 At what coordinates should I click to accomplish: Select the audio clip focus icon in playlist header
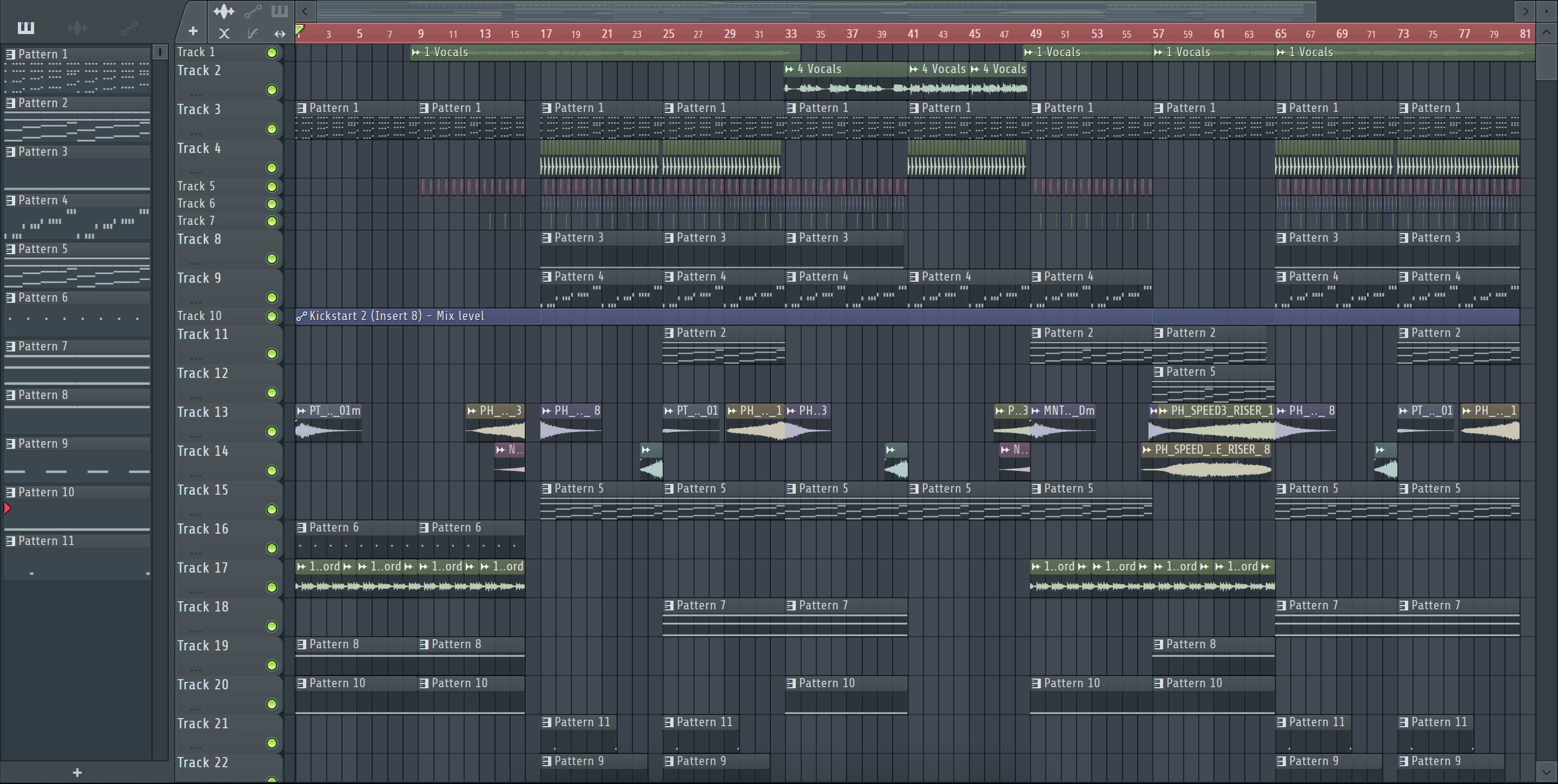(x=224, y=11)
